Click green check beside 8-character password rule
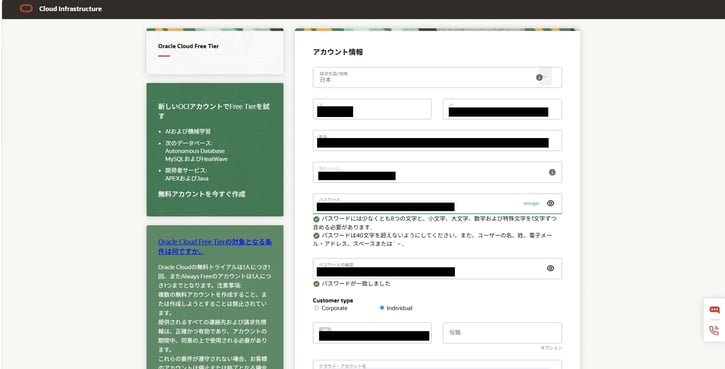The width and height of the screenshot is (725, 369). 316,219
